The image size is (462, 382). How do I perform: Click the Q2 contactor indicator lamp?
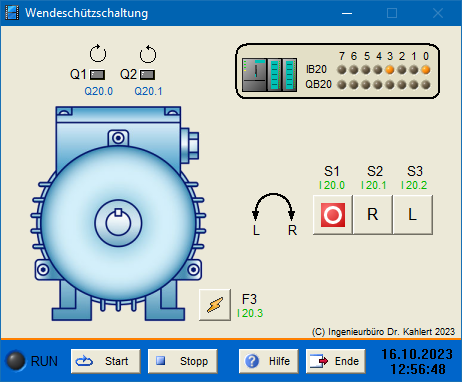(147, 75)
